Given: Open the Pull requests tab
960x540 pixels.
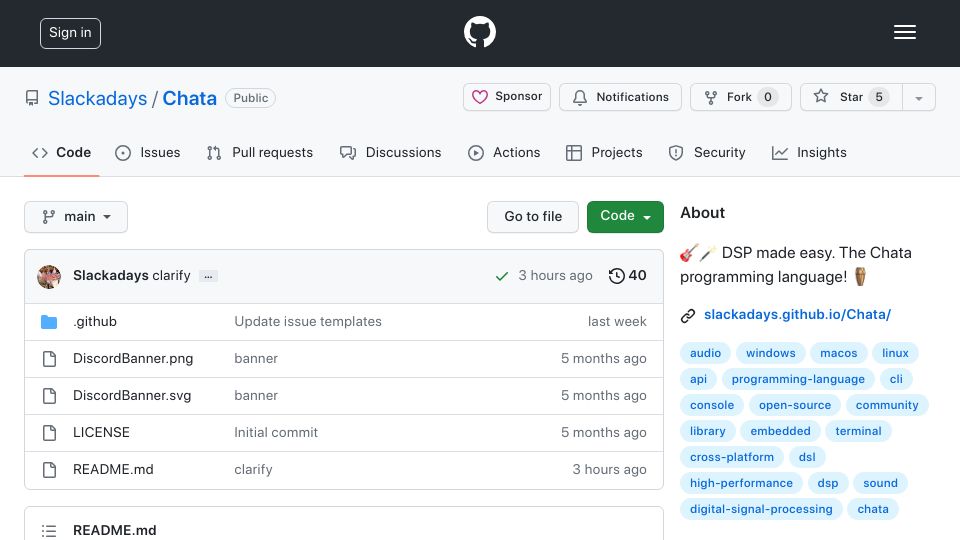Looking at the screenshot, I should [260, 152].
